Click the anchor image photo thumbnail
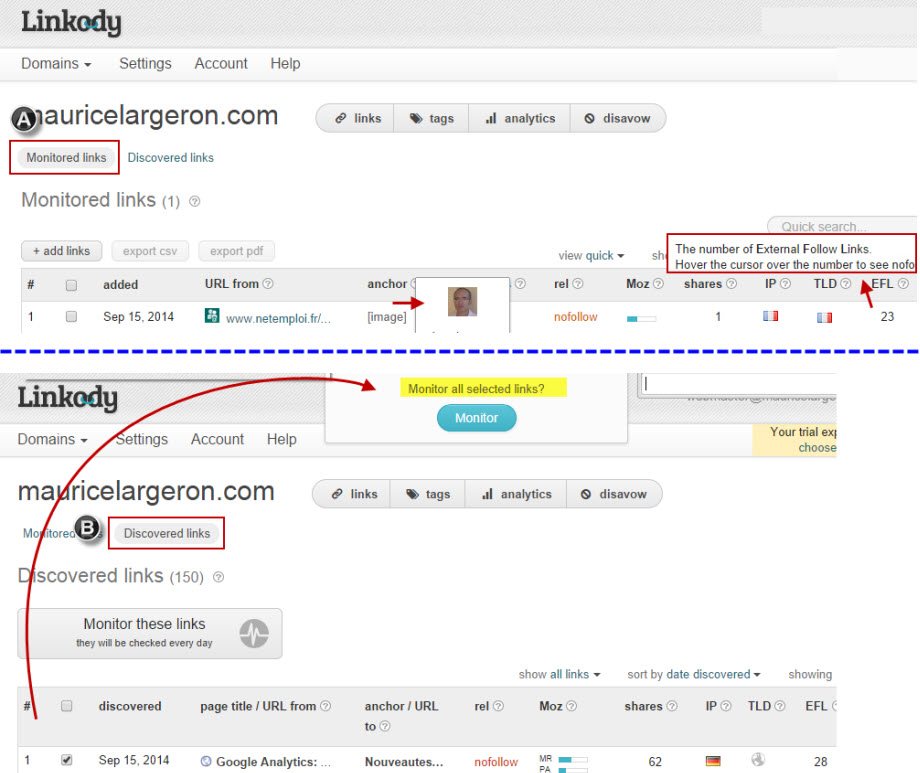Screen dimensions: 920x773 pyautogui.click(x=462, y=302)
